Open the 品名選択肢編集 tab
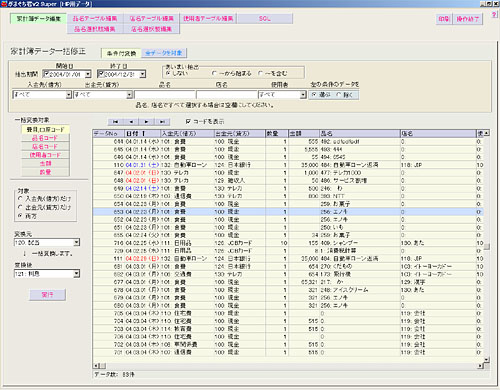The width and height of the screenshot is (500, 390). [95, 29]
